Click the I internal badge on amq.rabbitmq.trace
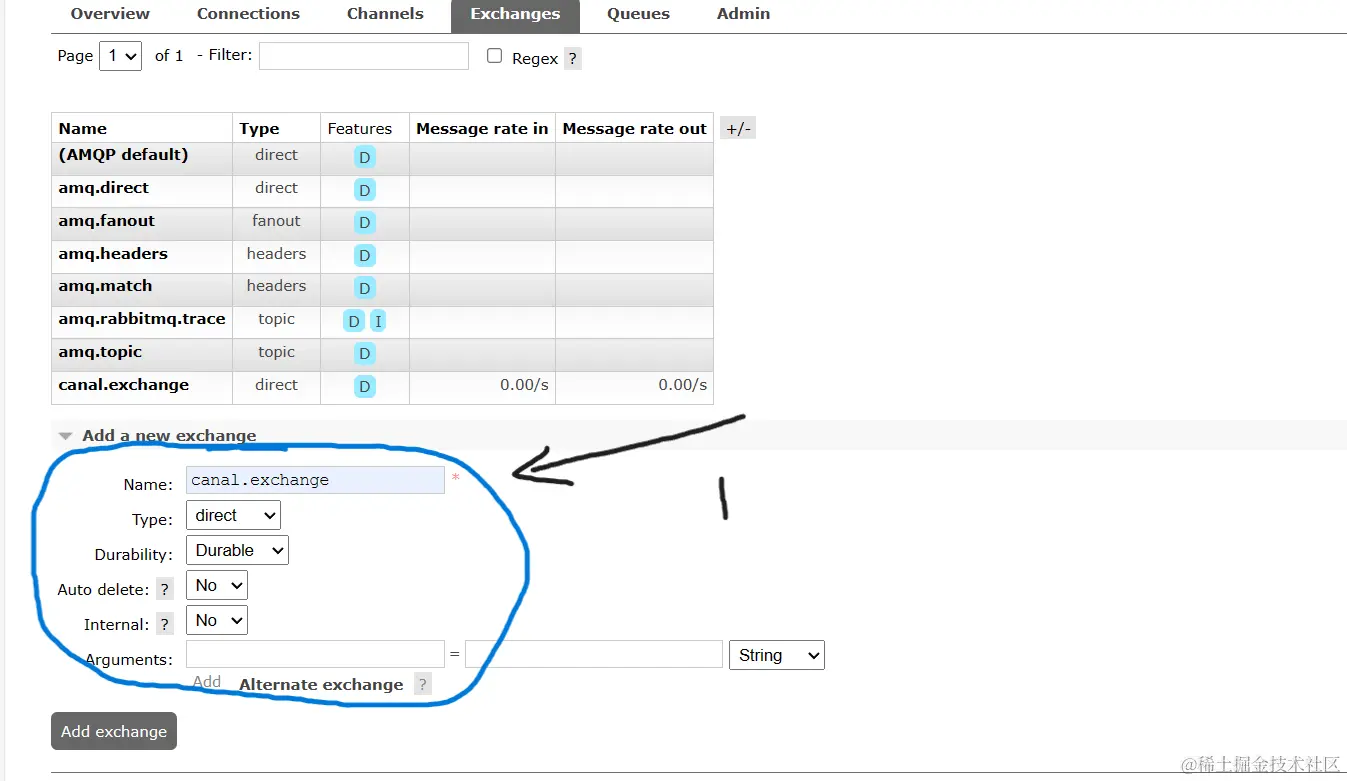 (377, 321)
